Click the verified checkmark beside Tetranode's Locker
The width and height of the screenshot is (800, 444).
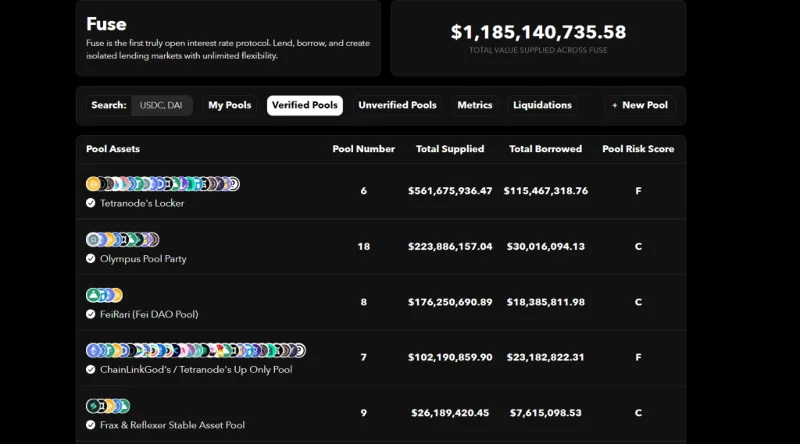[x=91, y=203]
